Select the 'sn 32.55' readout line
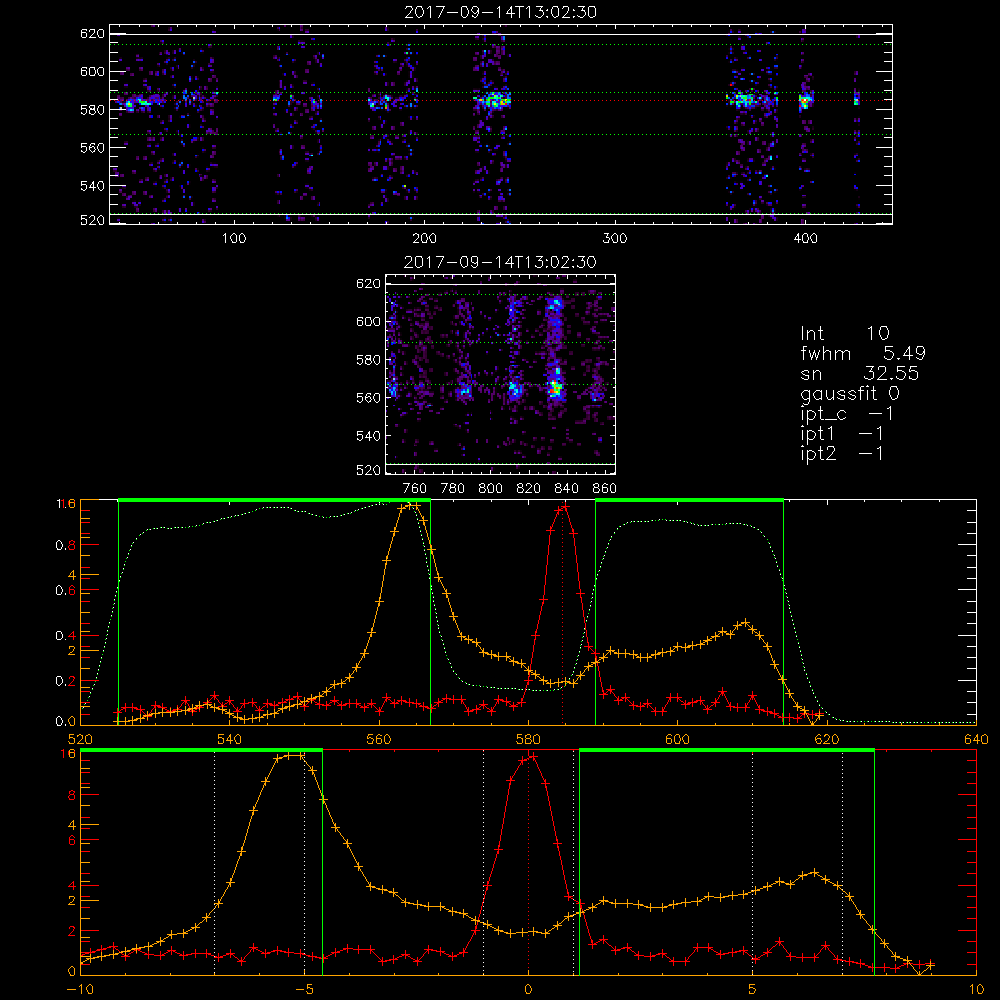This screenshot has width=1000, height=1000. point(860,373)
